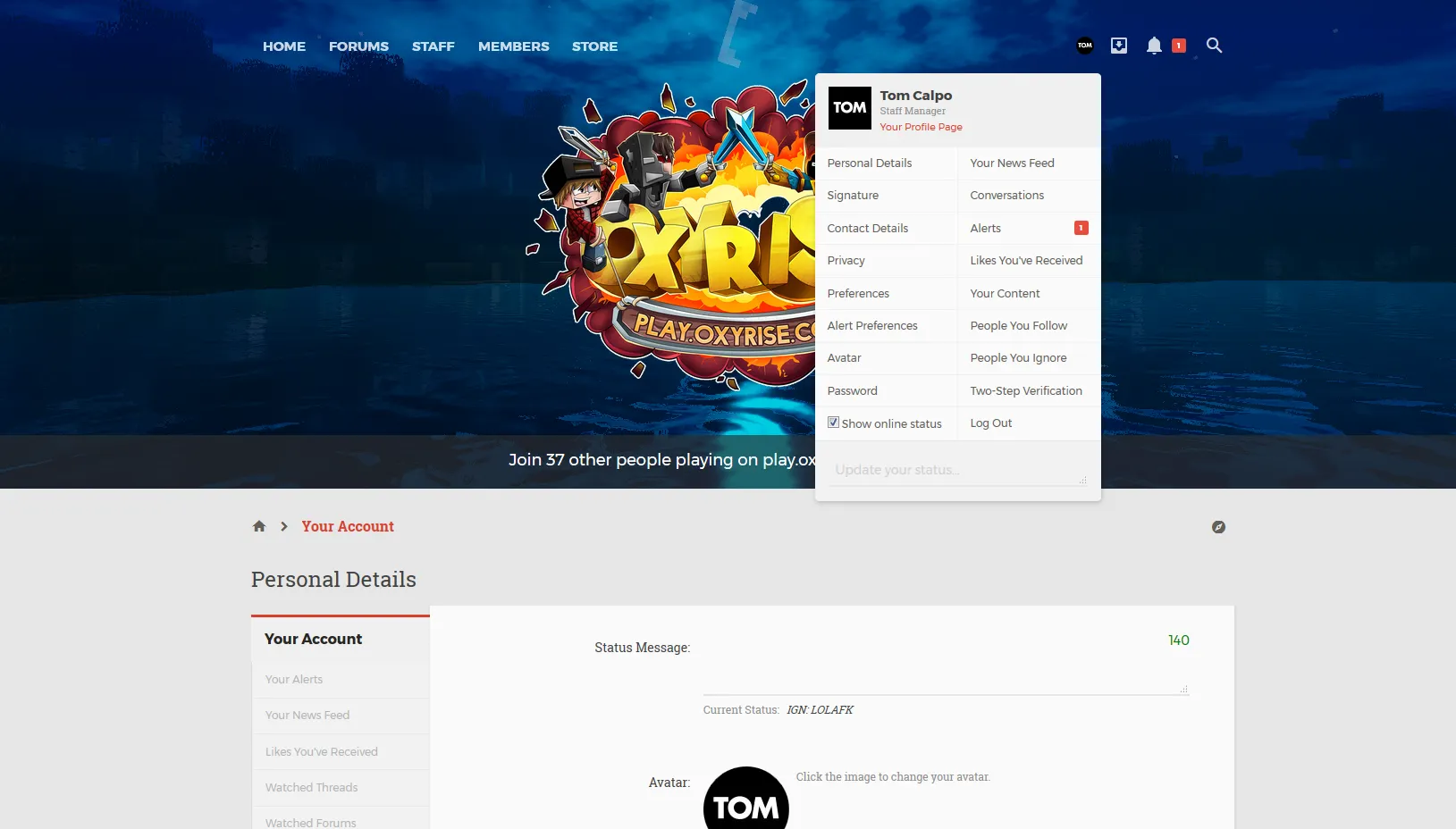Open the MEMBERS navigation tab

[x=514, y=46]
